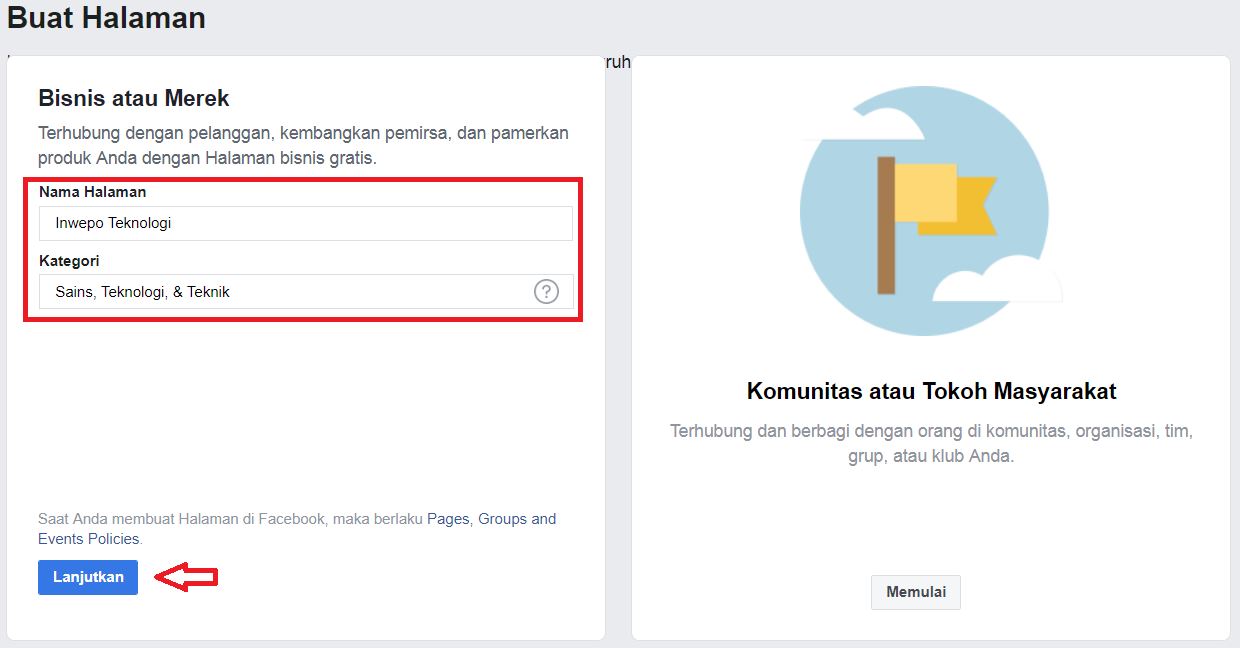This screenshot has height=648, width=1240.
Task: Click the Memulai button
Action: [916, 592]
